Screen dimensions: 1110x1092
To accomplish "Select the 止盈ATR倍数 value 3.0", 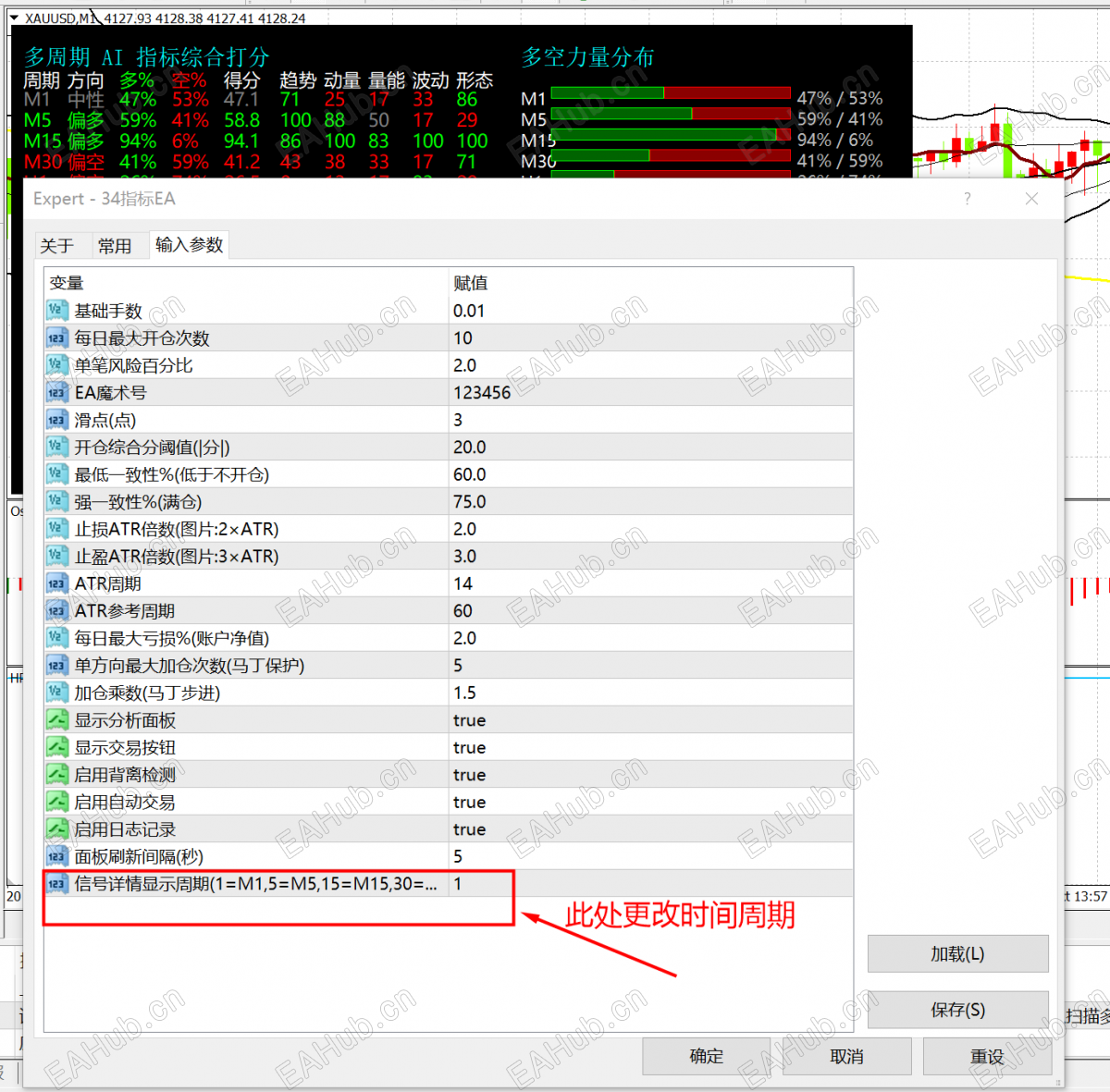I will point(464,557).
